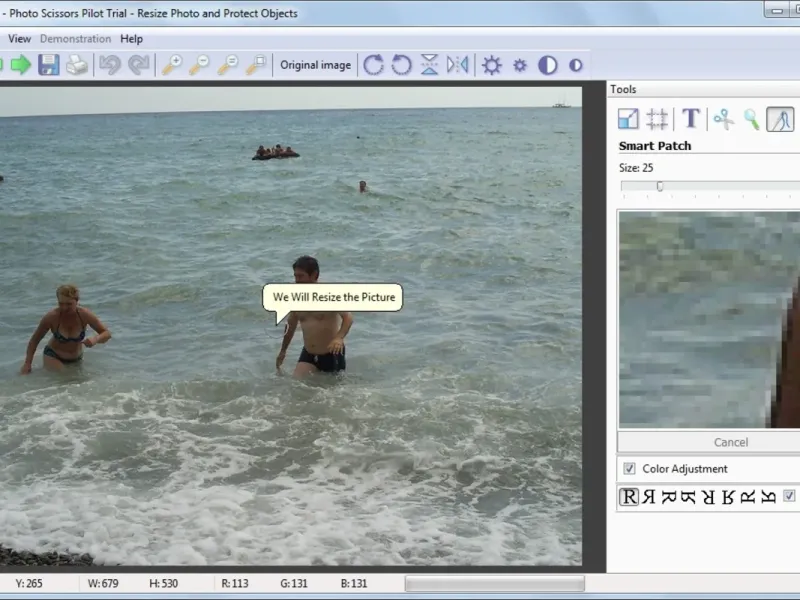
Task: Choose the upright R orientation icon
Action: 629,496
